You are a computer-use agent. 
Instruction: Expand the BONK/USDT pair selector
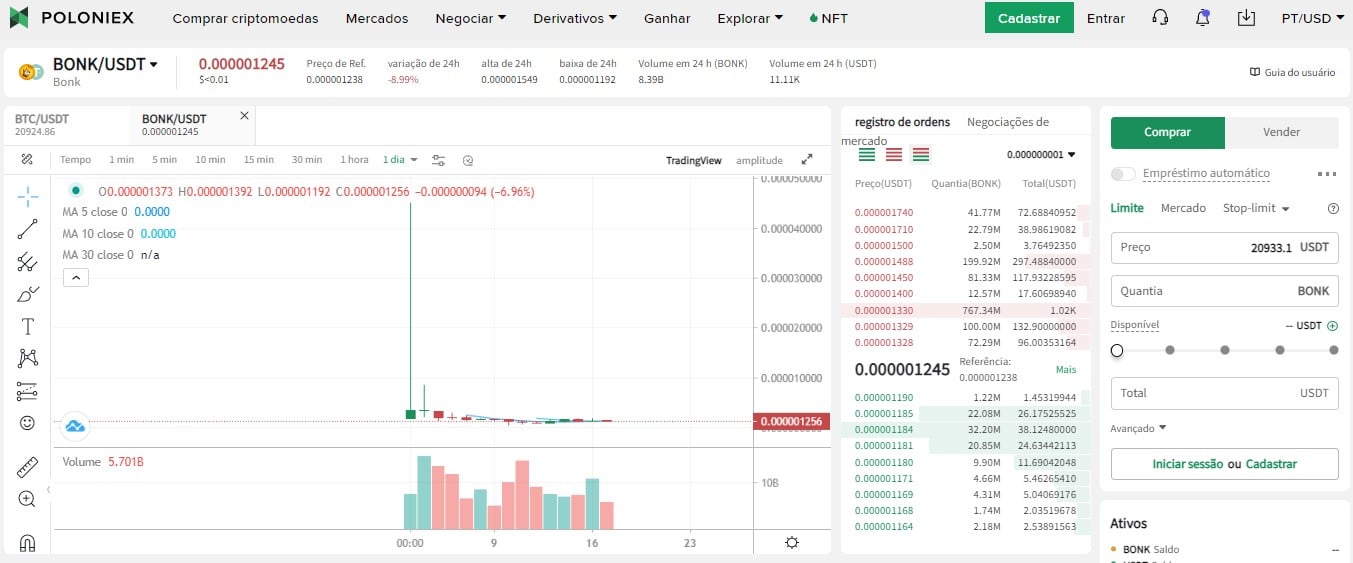click(105, 65)
